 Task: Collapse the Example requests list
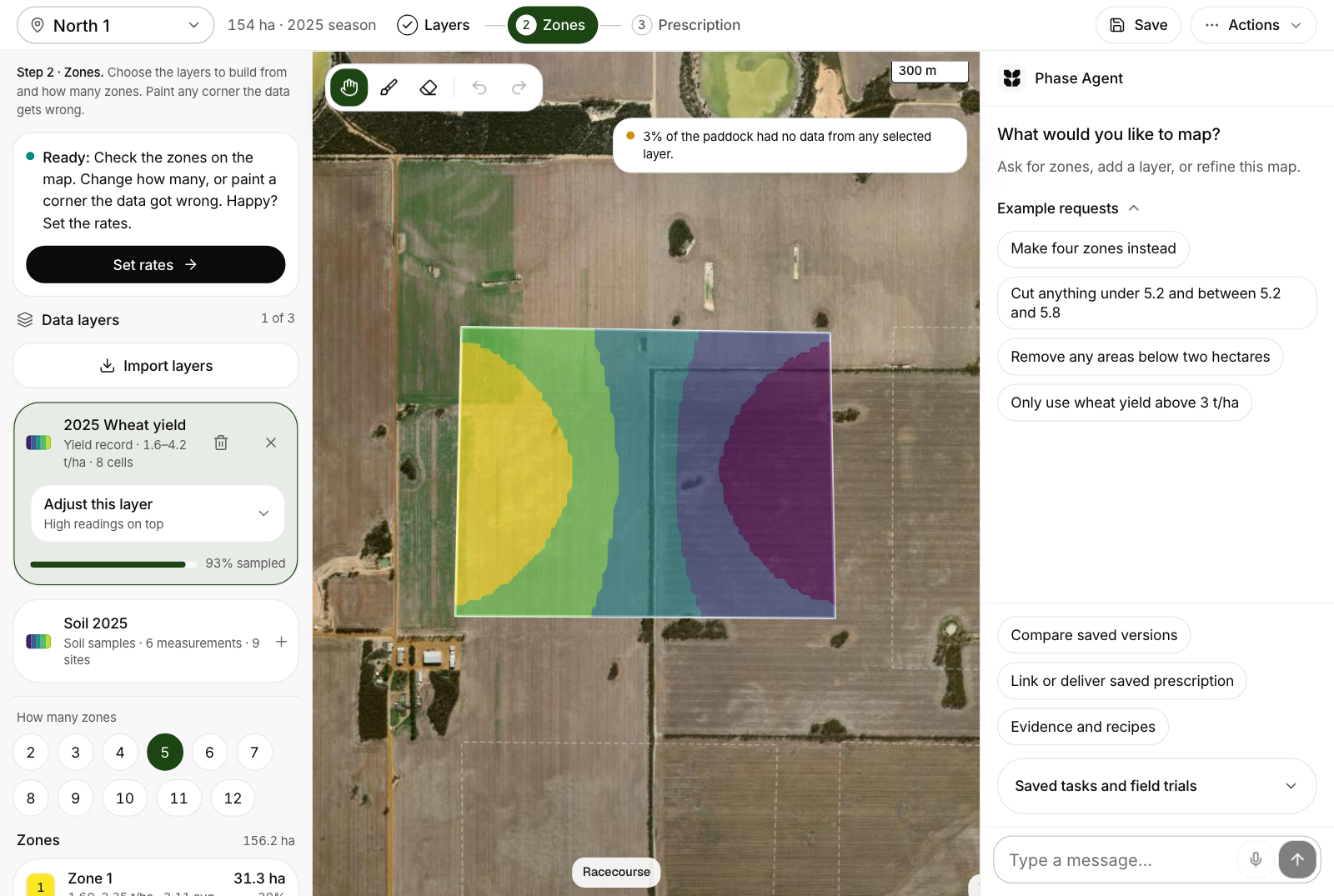point(1068,208)
